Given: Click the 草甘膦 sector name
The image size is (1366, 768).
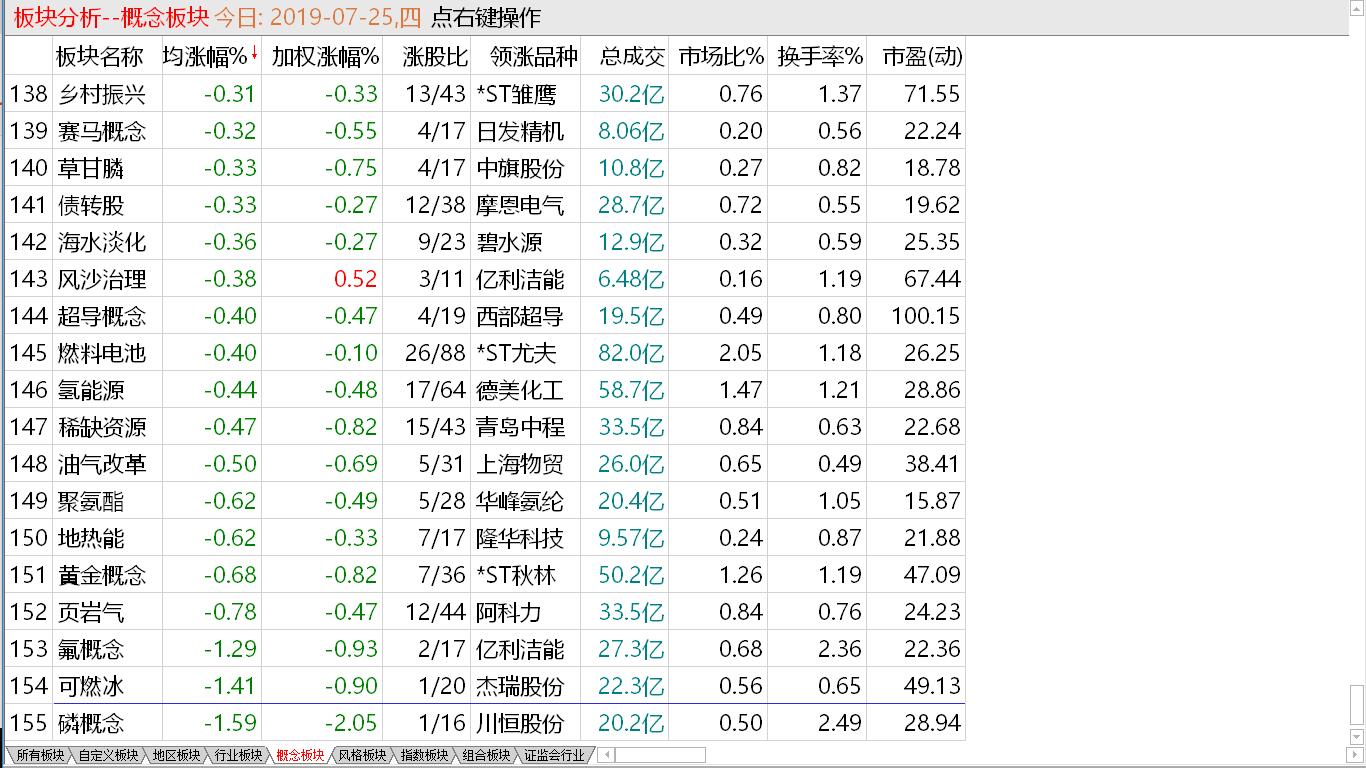Looking at the screenshot, I should pyautogui.click(x=91, y=168).
